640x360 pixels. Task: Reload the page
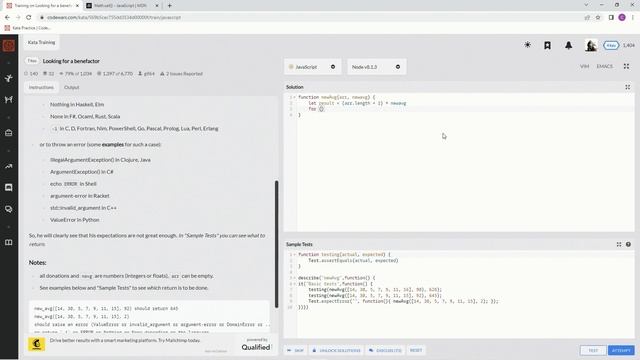click(29, 18)
